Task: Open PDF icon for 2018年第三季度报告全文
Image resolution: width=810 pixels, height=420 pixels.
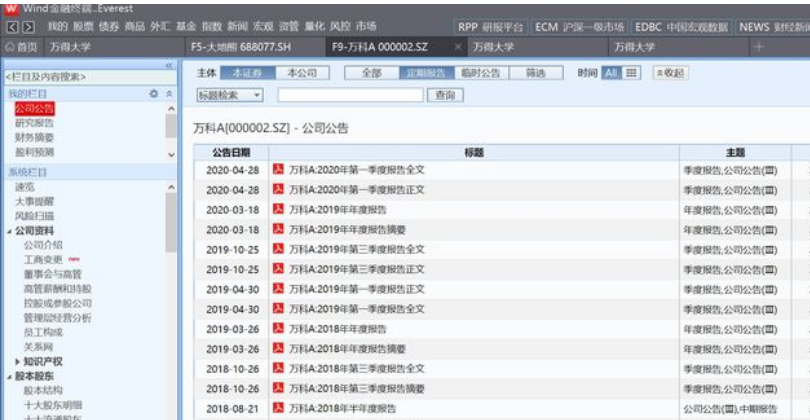Action: pyautogui.click(x=278, y=368)
